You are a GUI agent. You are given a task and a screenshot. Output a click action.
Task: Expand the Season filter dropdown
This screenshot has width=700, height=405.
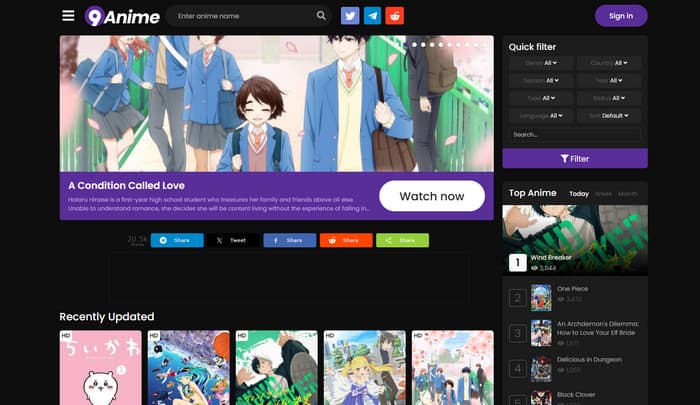541,80
